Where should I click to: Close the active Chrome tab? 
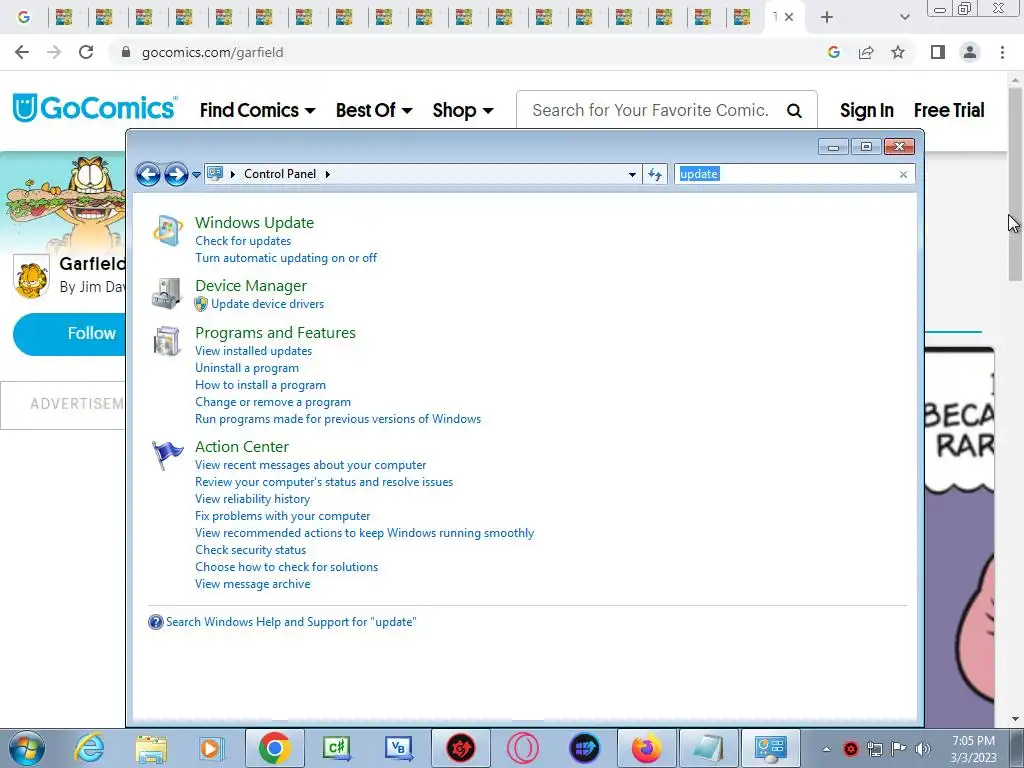pyautogui.click(x=789, y=17)
